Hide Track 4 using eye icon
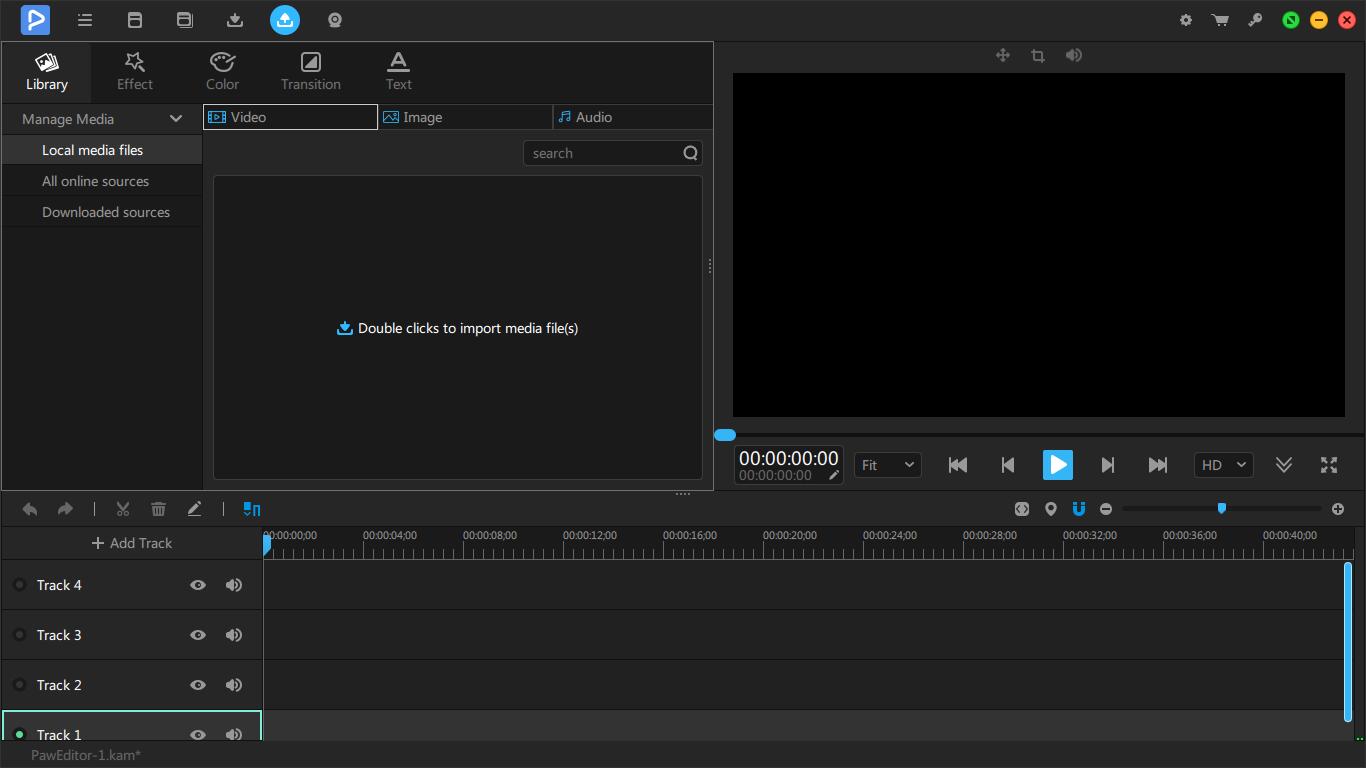The width and height of the screenshot is (1366, 768). click(198, 585)
